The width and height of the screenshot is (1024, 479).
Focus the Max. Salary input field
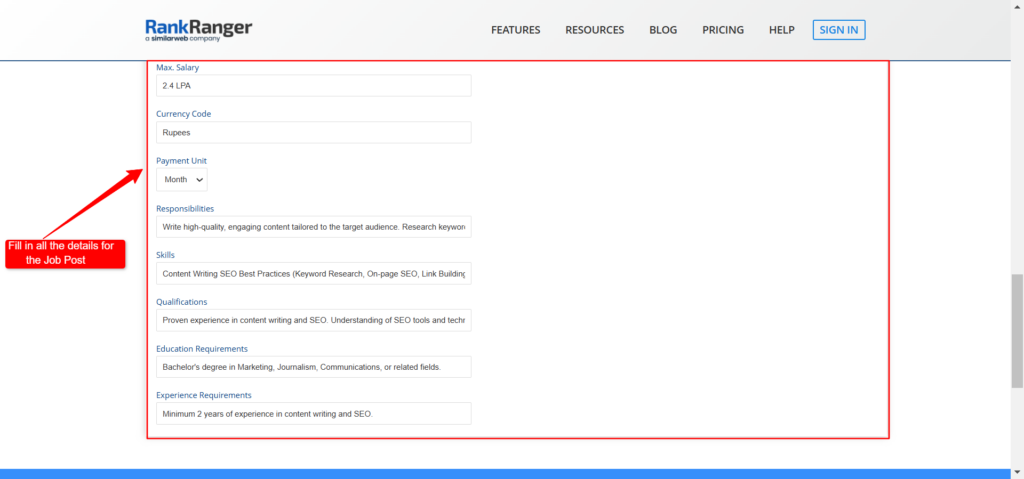[313, 86]
